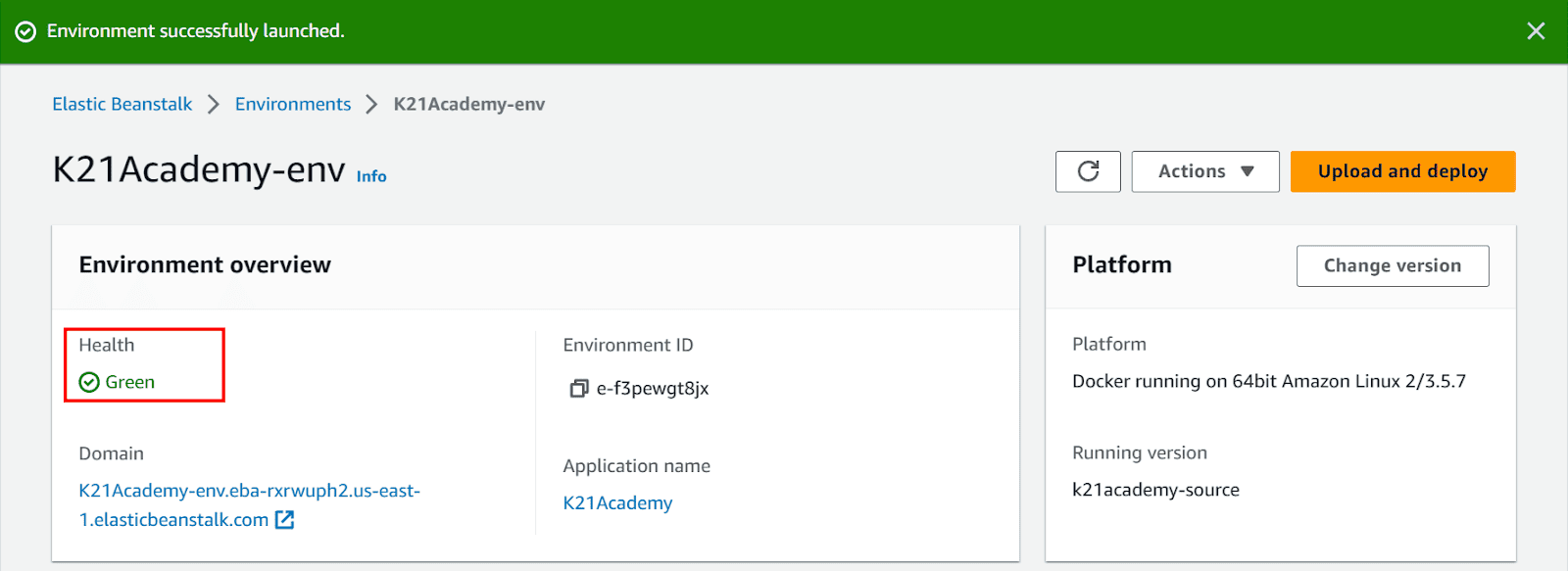Image resolution: width=1568 pixels, height=571 pixels.
Task: Select the environment ID text e-f3pewgt8jx
Action: pos(653,389)
